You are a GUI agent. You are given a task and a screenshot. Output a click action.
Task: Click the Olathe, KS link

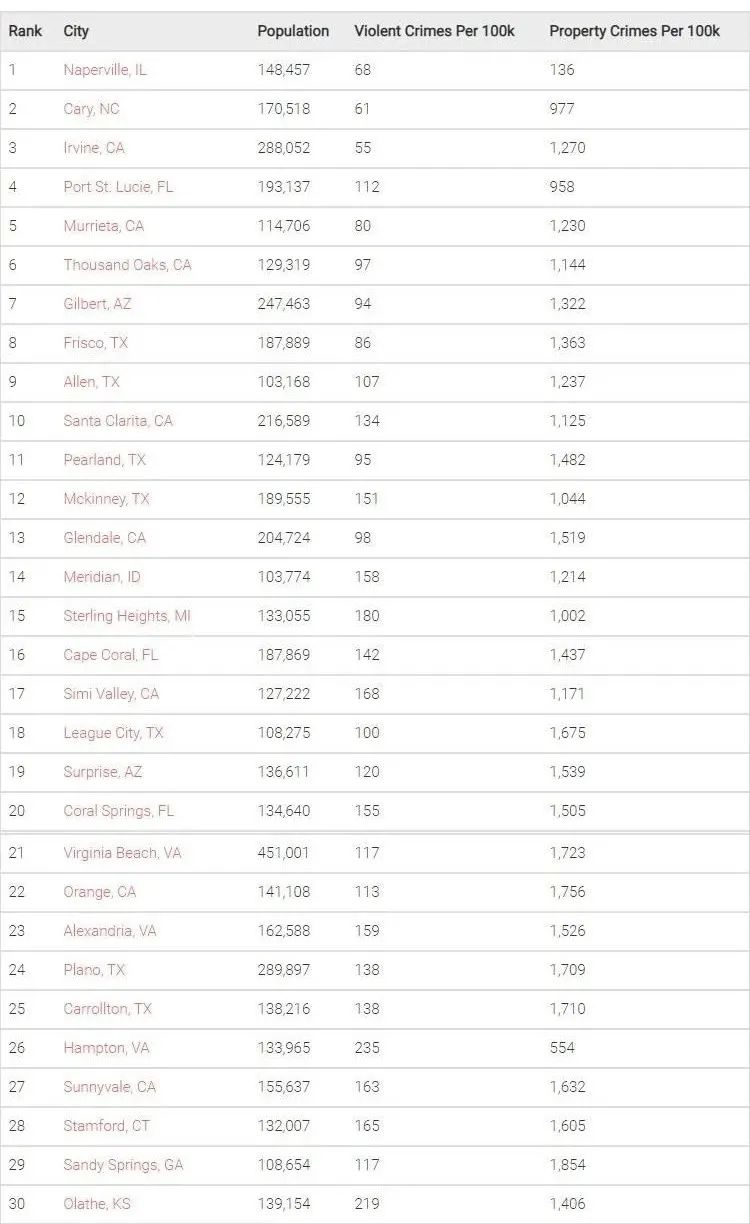click(x=97, y=1204)
